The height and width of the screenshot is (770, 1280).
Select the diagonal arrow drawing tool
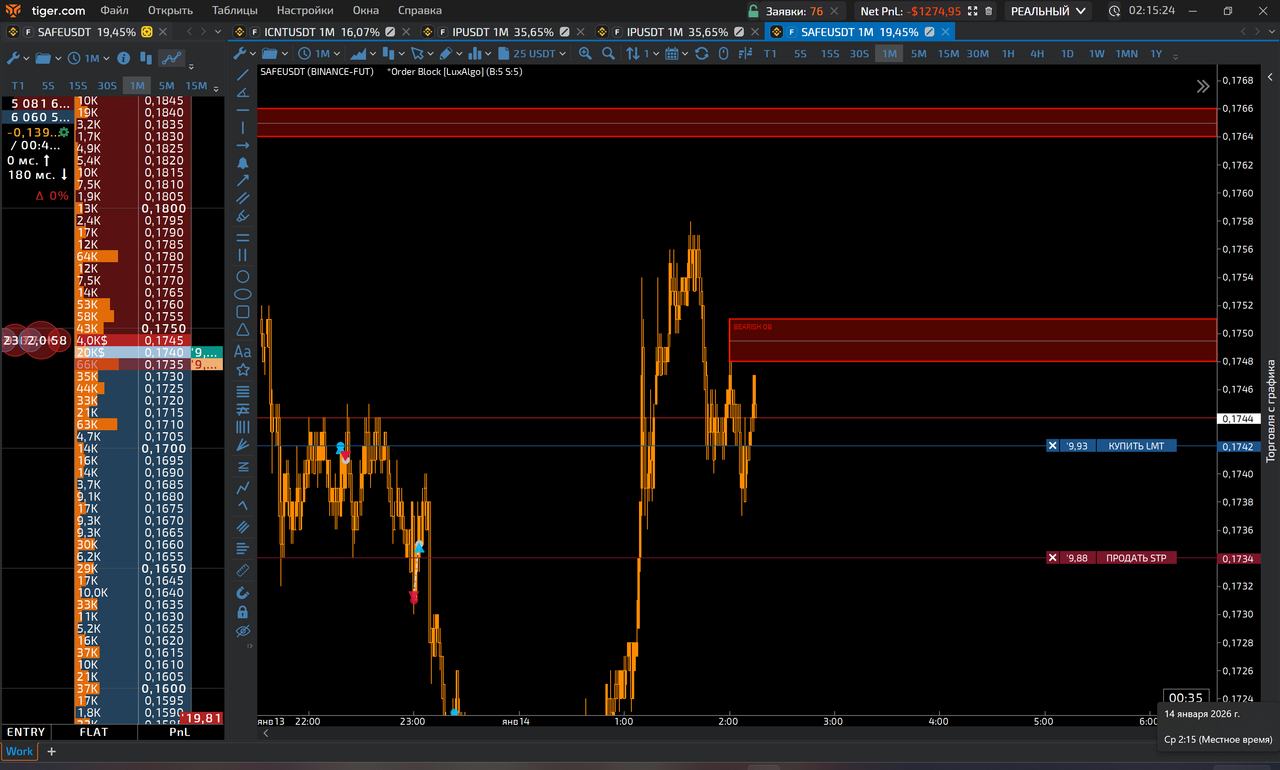click(x=242, y=181)
